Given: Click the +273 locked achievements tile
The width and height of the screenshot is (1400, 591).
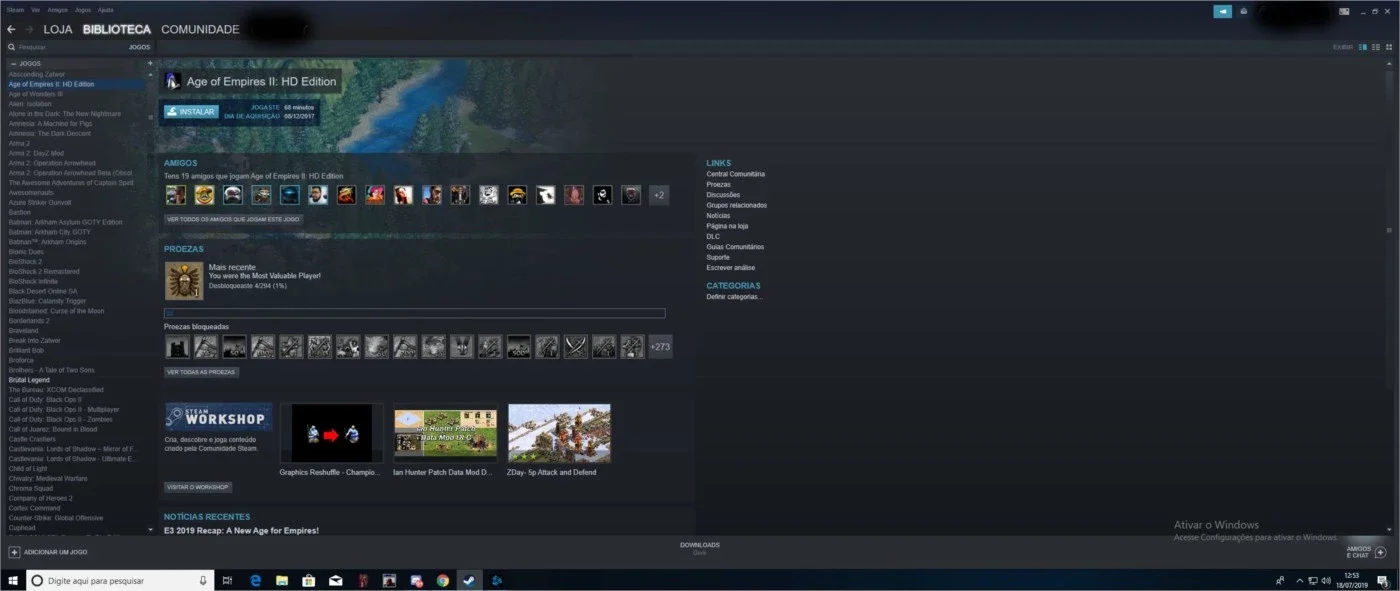Looking at the screenshot, I should point(660,347).
